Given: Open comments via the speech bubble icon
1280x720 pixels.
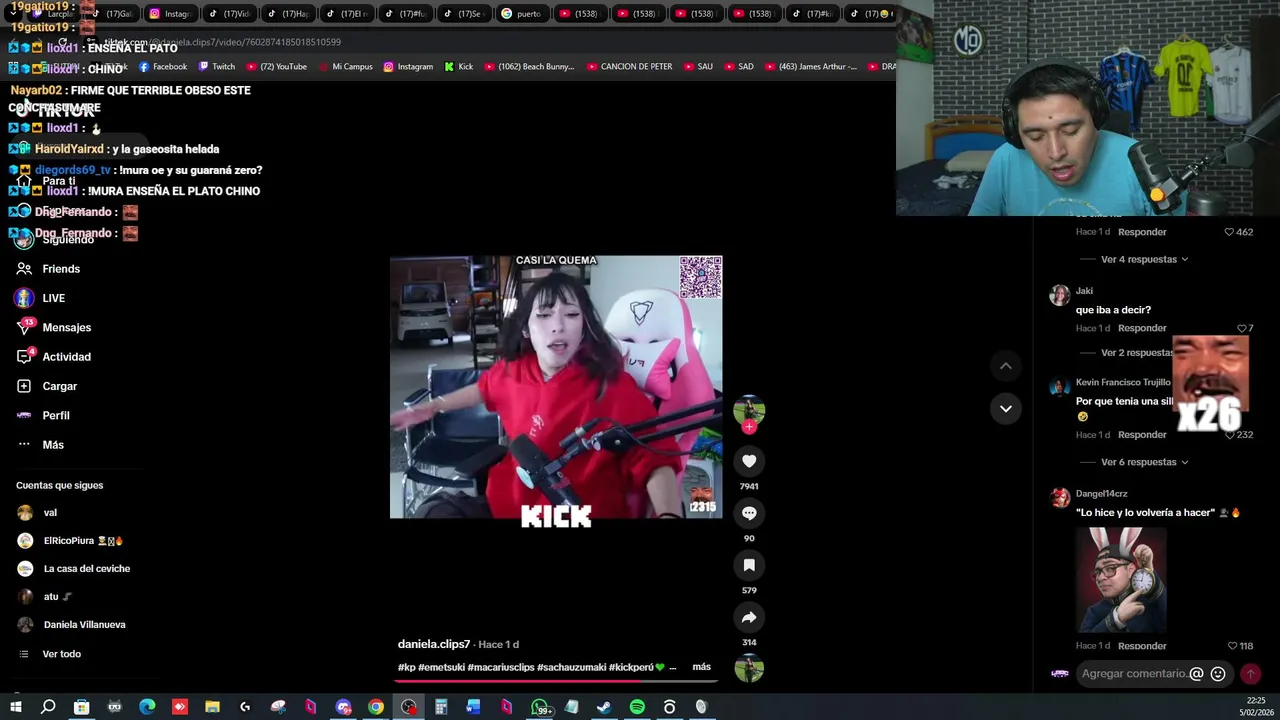Looking at the screenshot, I should [x=749, y=513].
